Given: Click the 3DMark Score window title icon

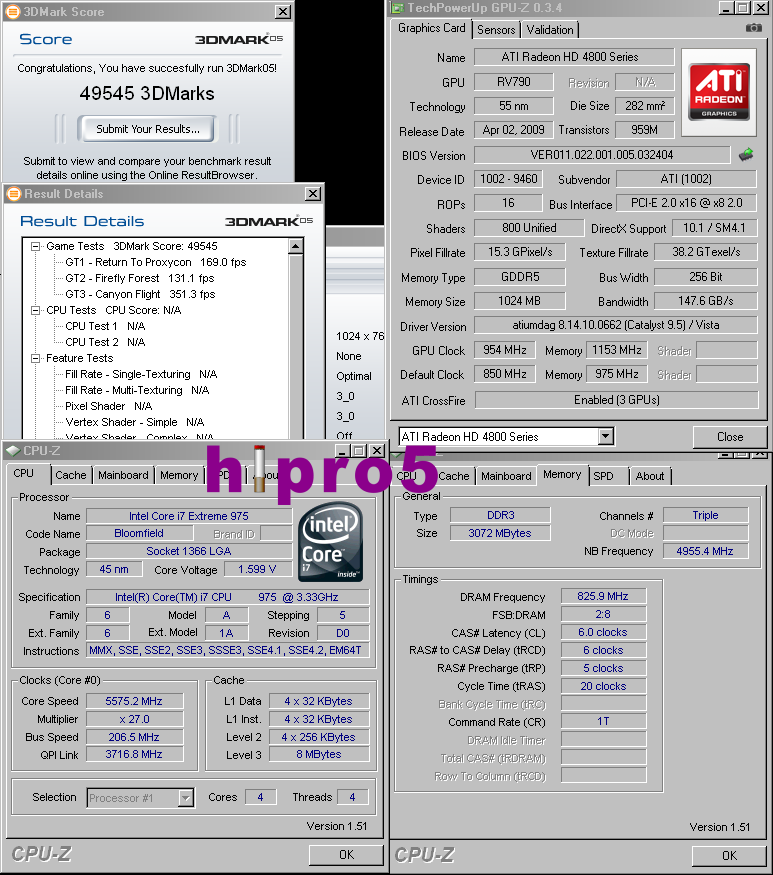Looking at the screenshot, I should (x=13, y=11).
